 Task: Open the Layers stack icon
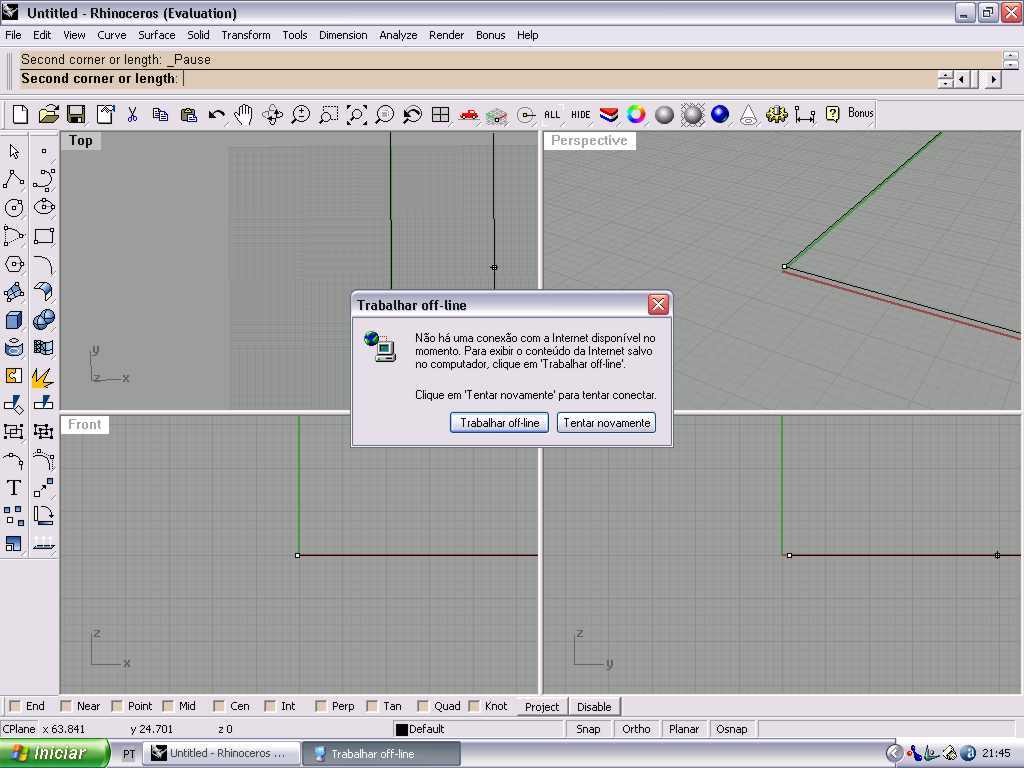tap(609, 115)
